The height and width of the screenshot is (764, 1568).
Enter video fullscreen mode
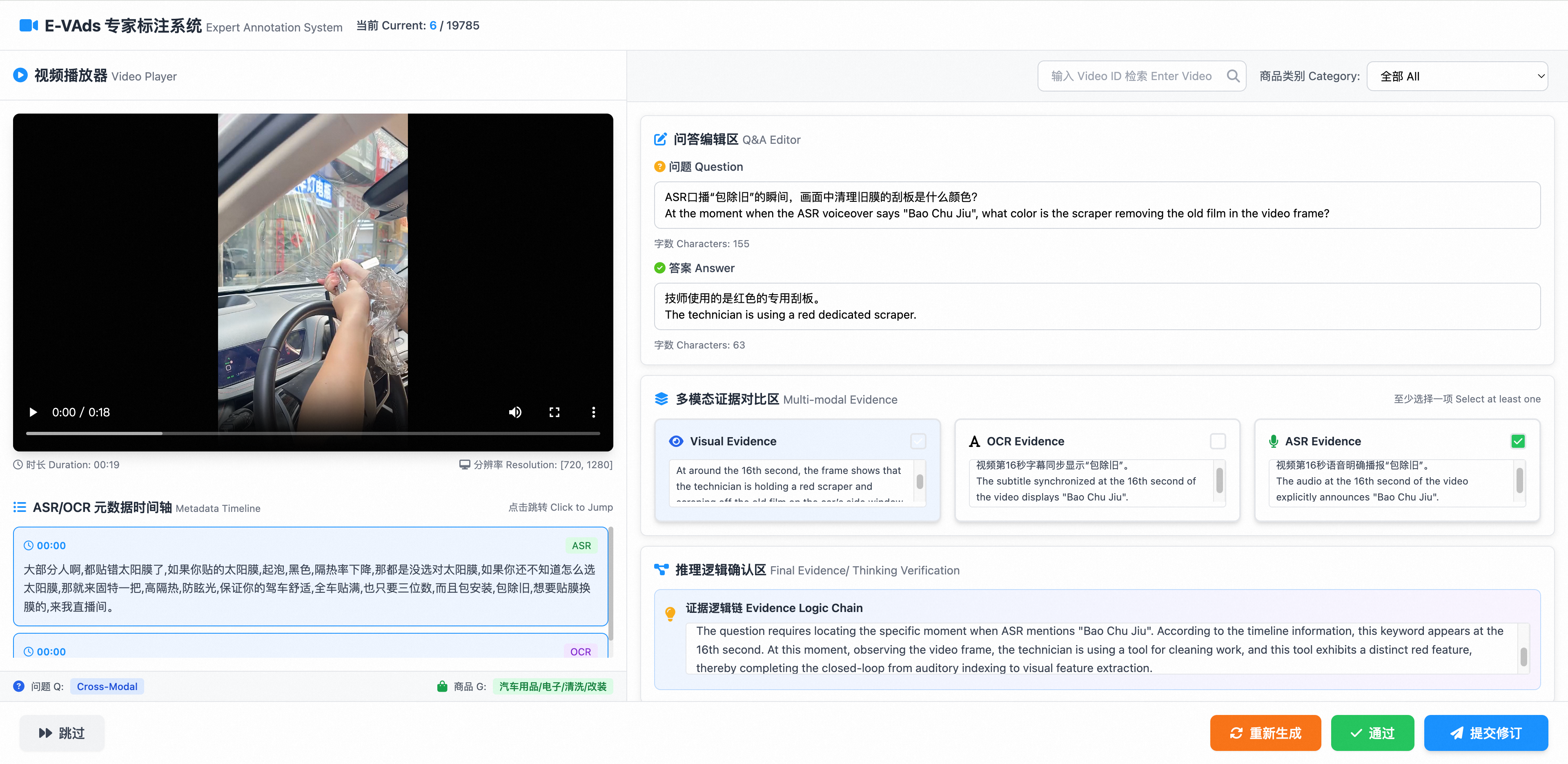554,413
